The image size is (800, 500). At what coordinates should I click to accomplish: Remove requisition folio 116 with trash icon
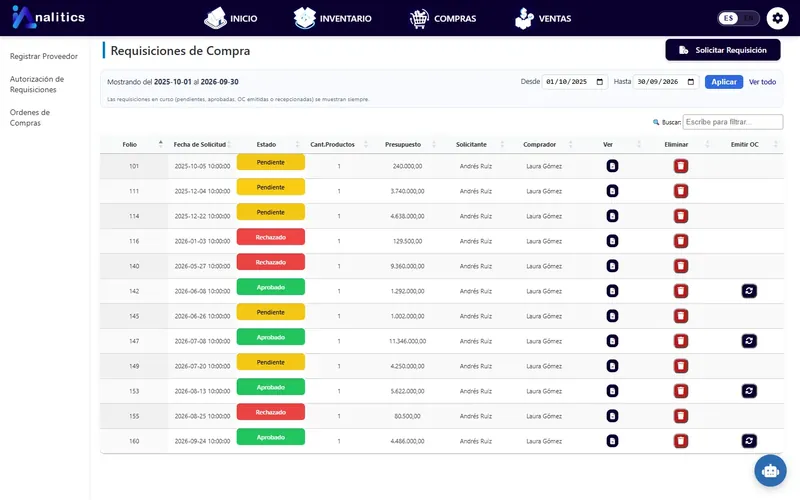[681, 241]
